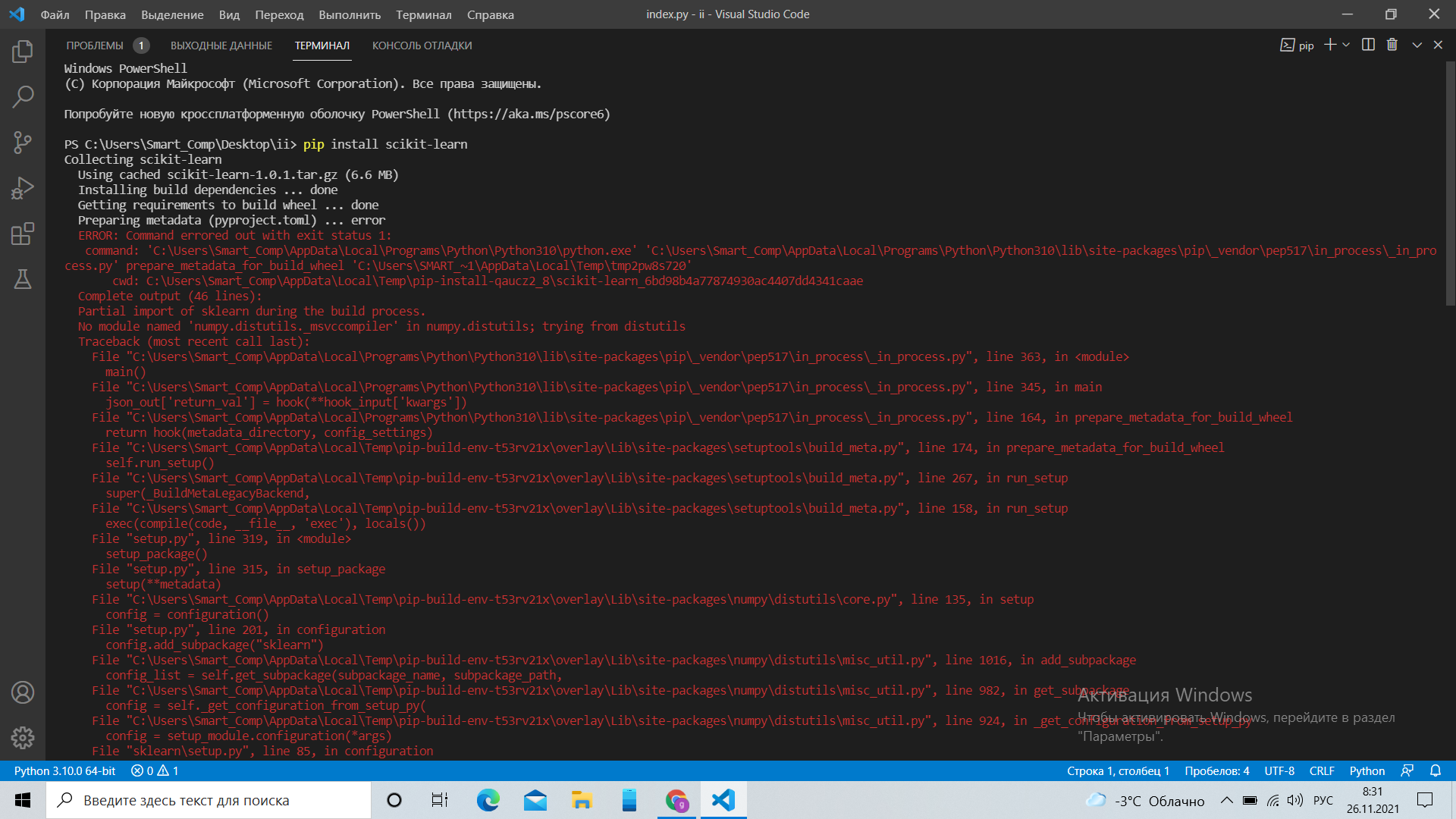Close the terminal panel
The image size is (1456, 819).
[x=1438, y=45]
